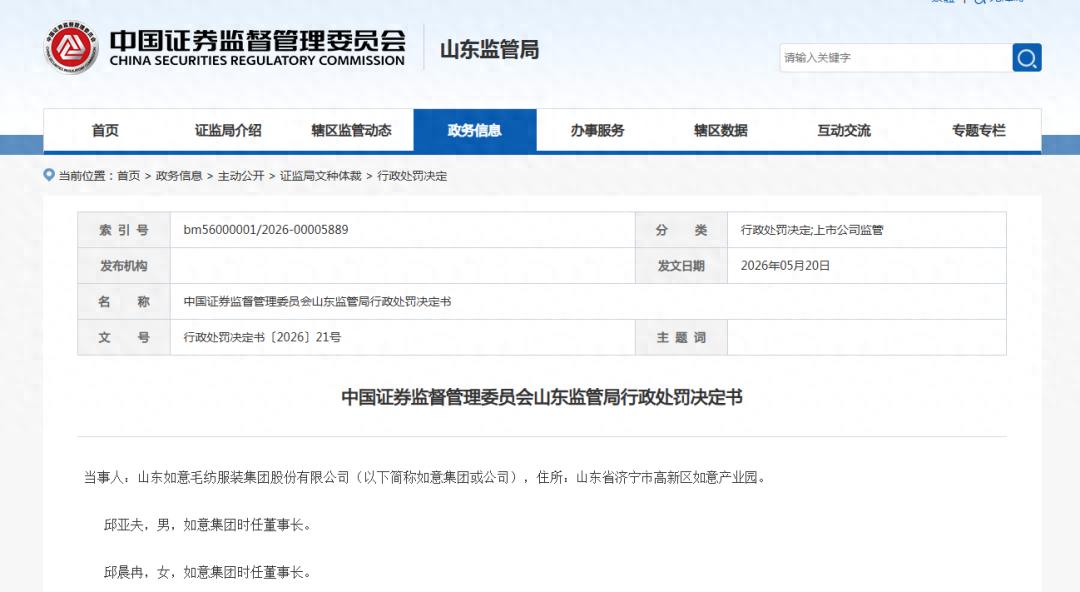Viewport: 1080px width, 592px height.
Task: Go to 政务信息 in the breadcrumb
Action: coord(179,176)
